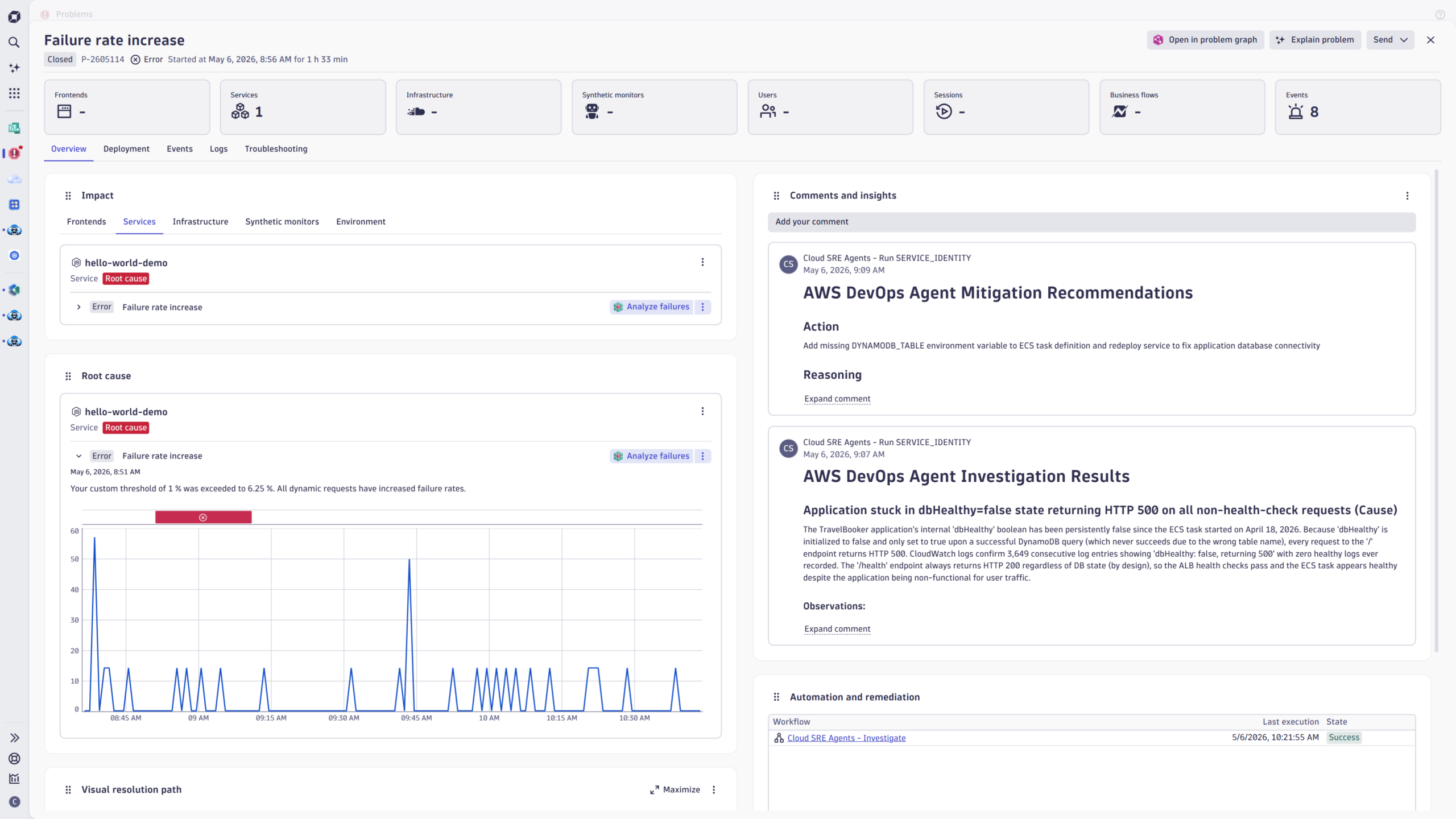Open more options next to Analyze failures in Impact

(x=703, y=307)
